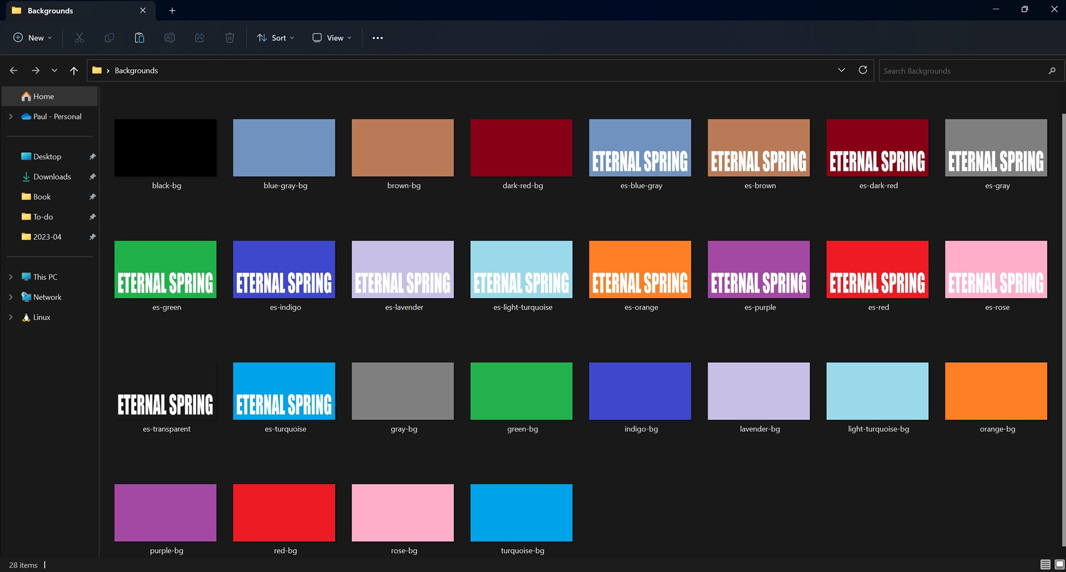1066x572 pixels.
Task: Click the Delete trash icon
Action: click(x=229, y=38)
